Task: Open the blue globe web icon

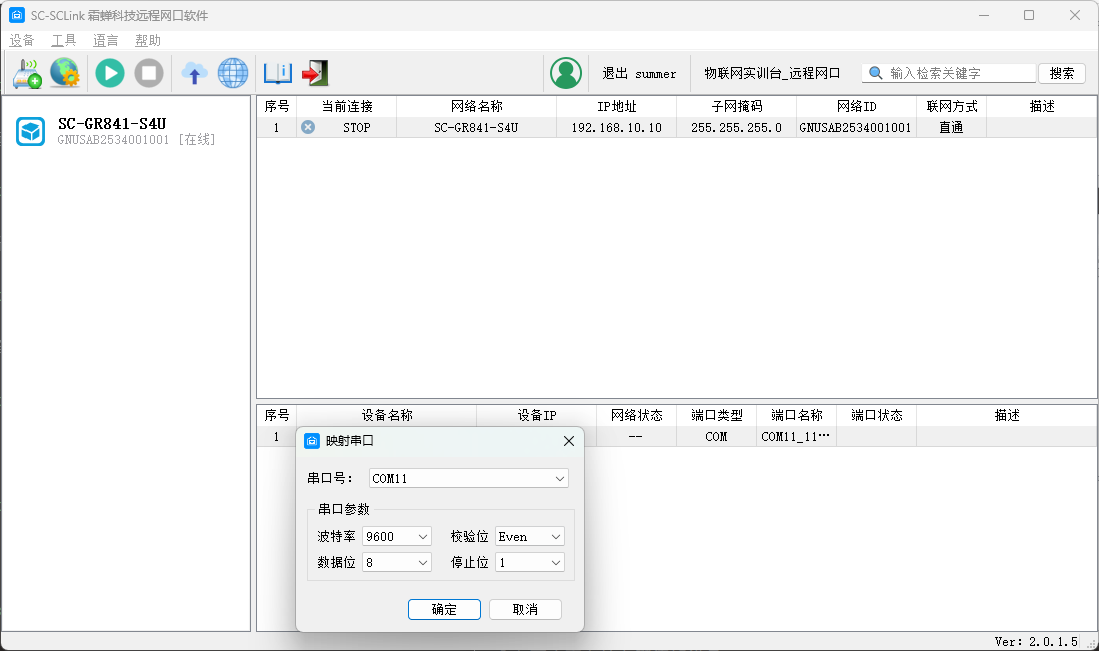Action: [233, 73]
